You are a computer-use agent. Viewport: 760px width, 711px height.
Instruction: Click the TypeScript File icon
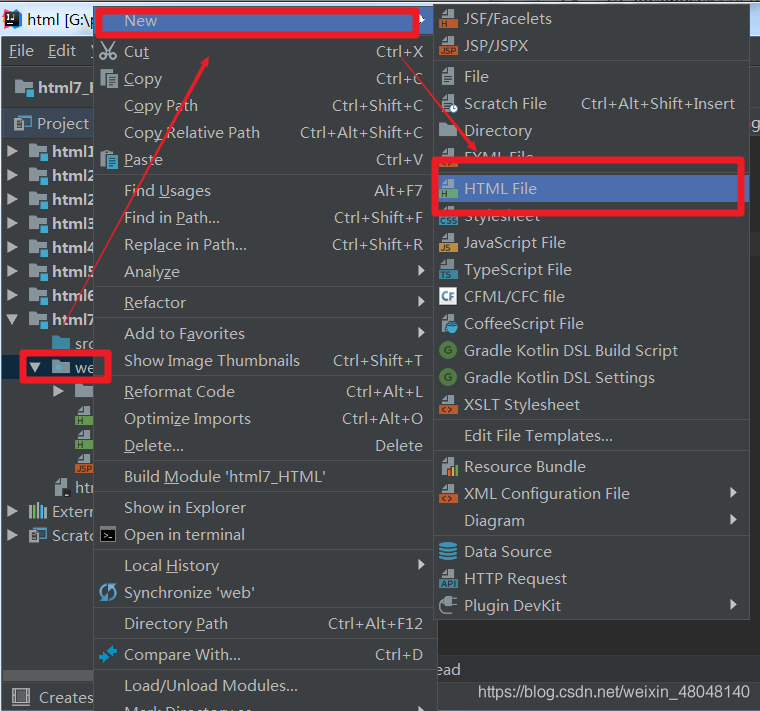(x=448, y=270)
